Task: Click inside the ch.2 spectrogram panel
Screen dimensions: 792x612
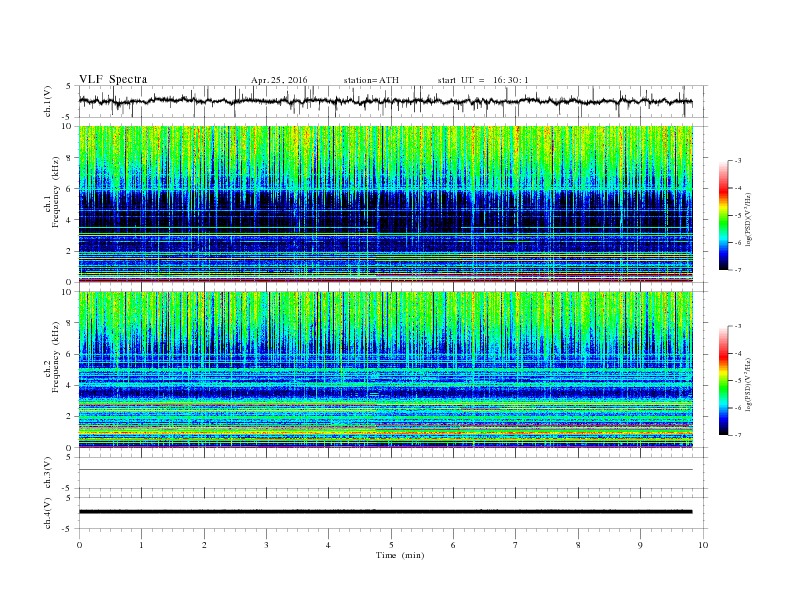Action: click(385, 370)
